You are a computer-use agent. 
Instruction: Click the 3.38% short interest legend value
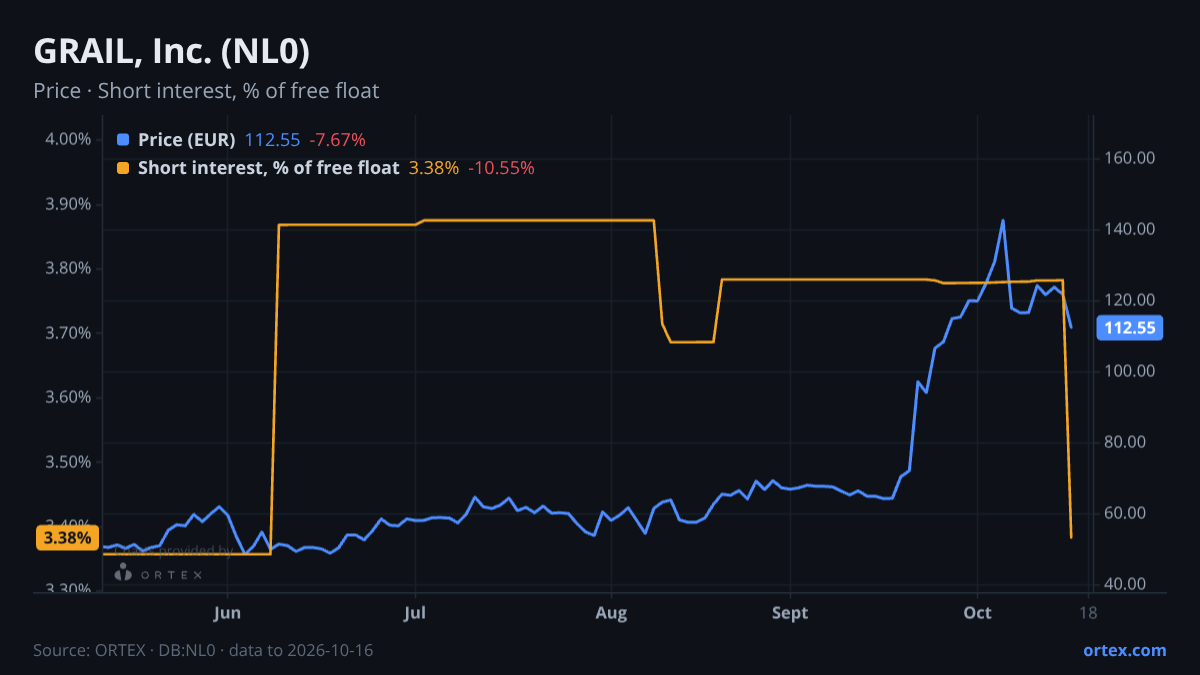434,168
